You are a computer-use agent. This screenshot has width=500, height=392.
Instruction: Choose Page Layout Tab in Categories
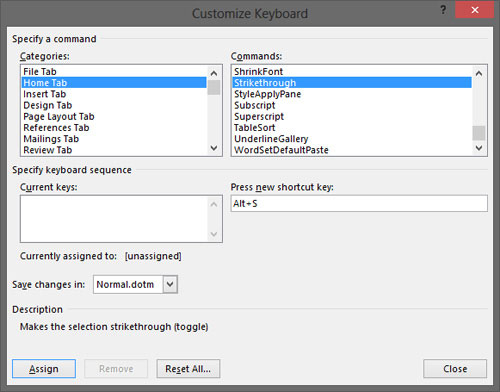59,116
